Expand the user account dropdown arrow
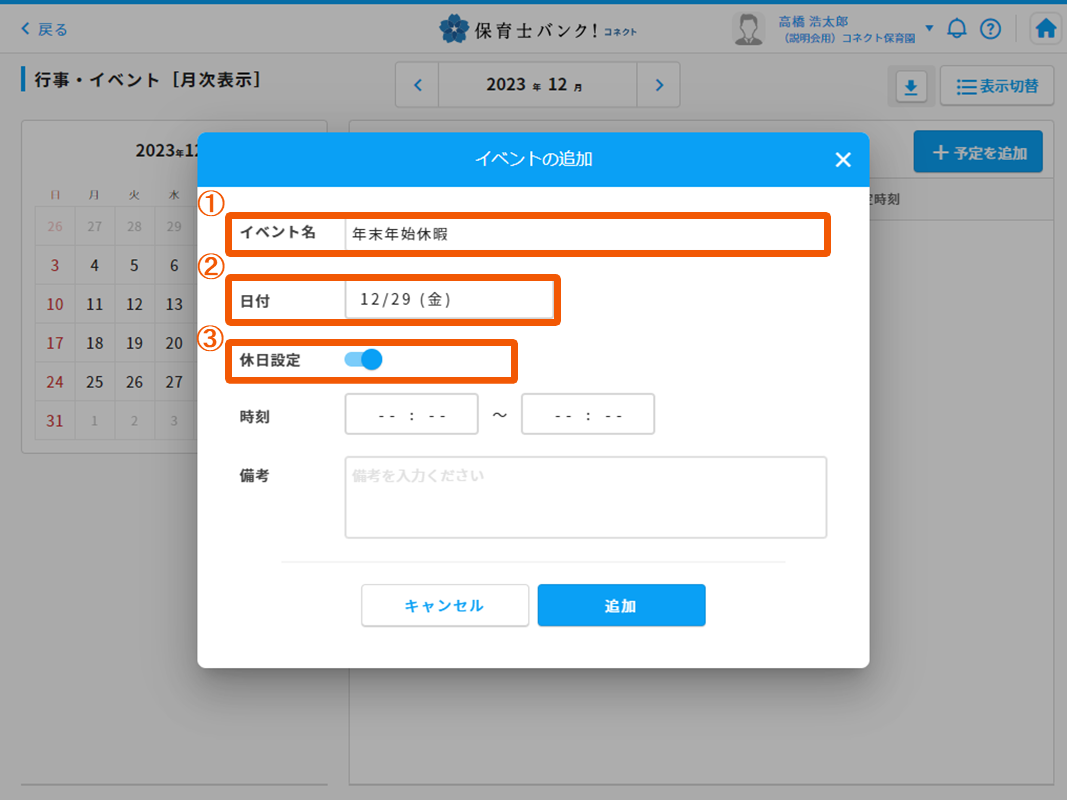Screen dimensions: 1067x800 point(929,28)
